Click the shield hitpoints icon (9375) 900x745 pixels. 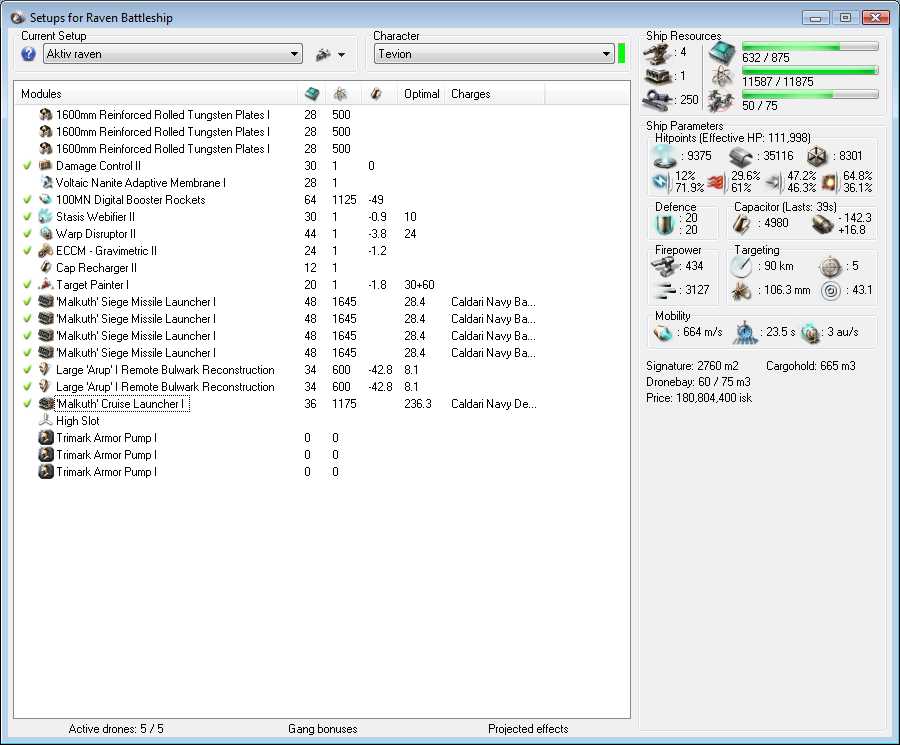click(x=665, y=156)
